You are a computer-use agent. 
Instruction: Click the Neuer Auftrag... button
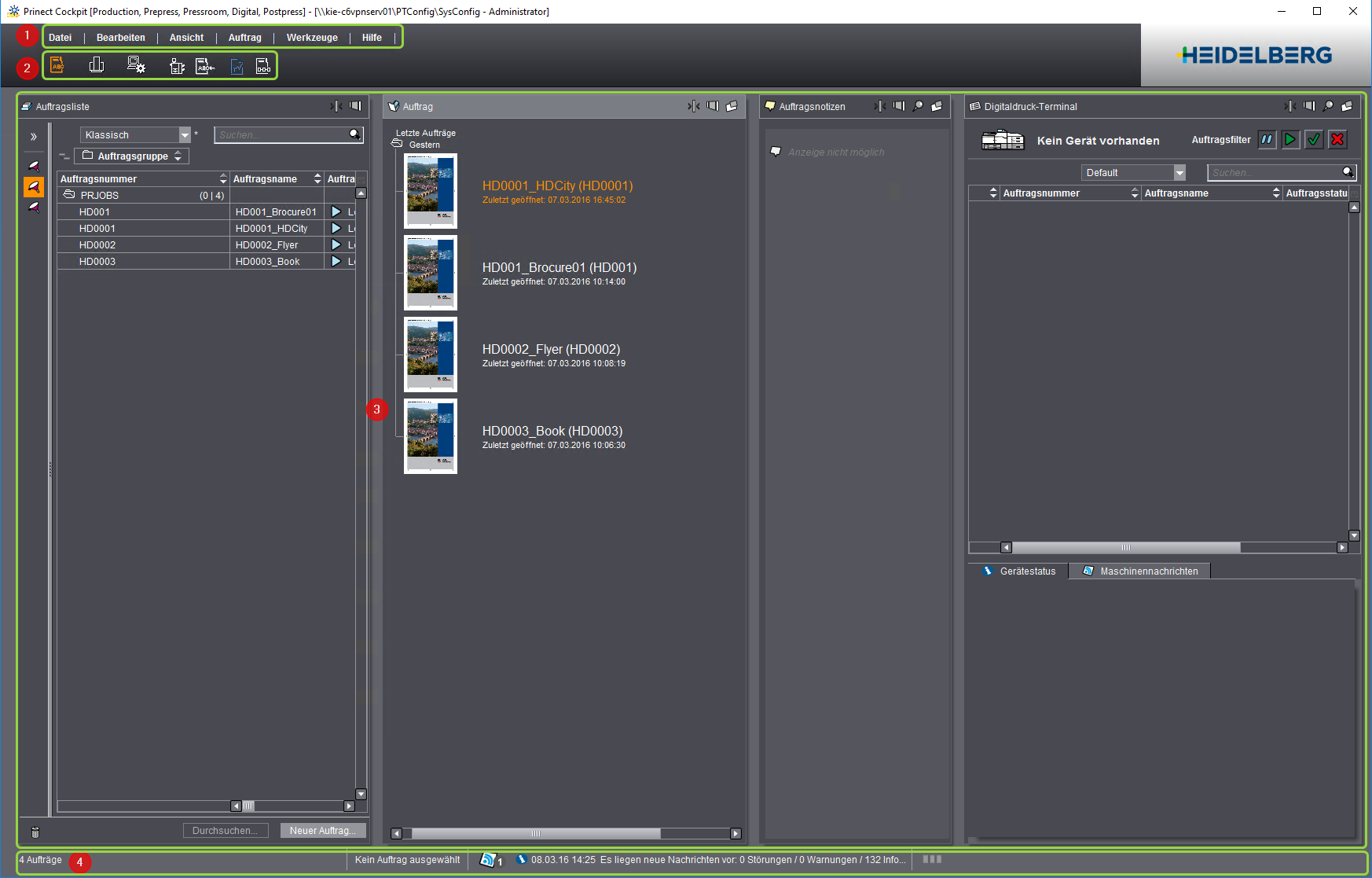click(323, 830)
